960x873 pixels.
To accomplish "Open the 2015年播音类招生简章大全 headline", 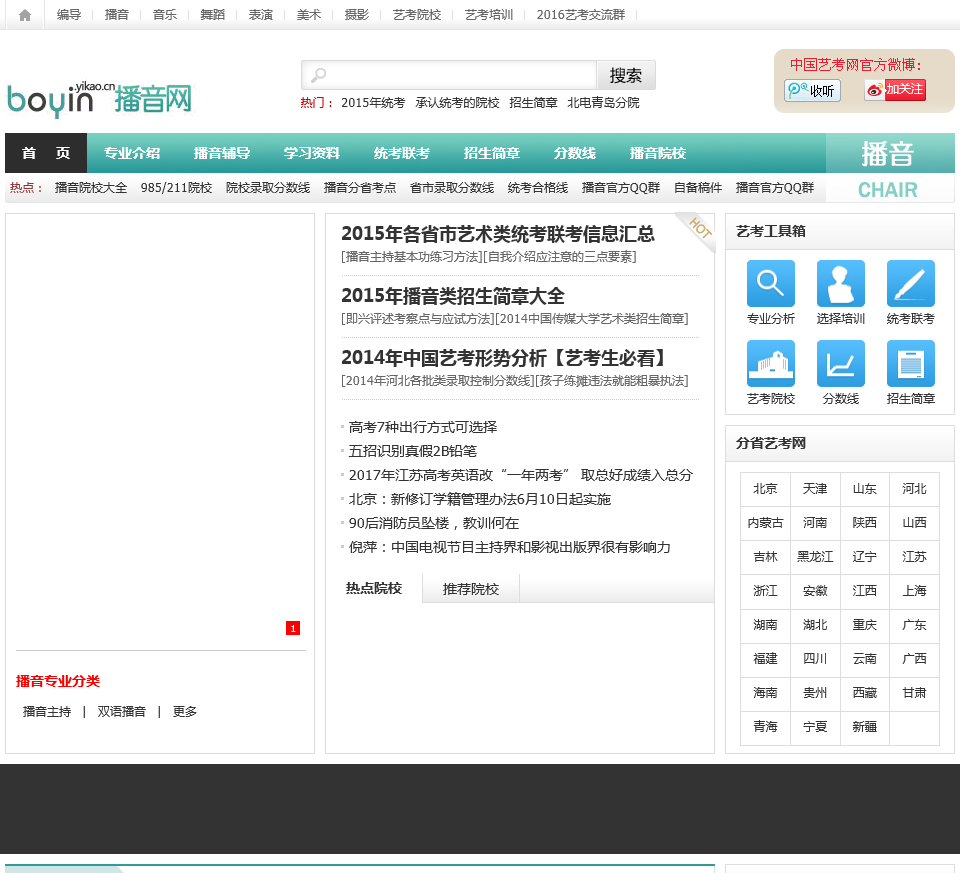I will tap(453, 296).
